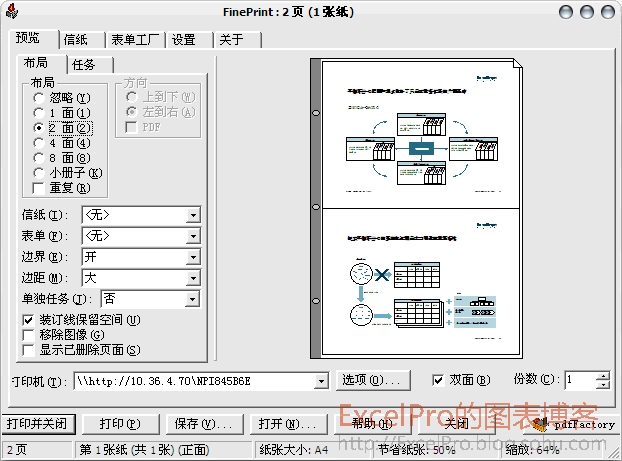Viewport: 622px width, 461px height.
Task: Click the 打印并关闭 button
Action: coord(38,424)
